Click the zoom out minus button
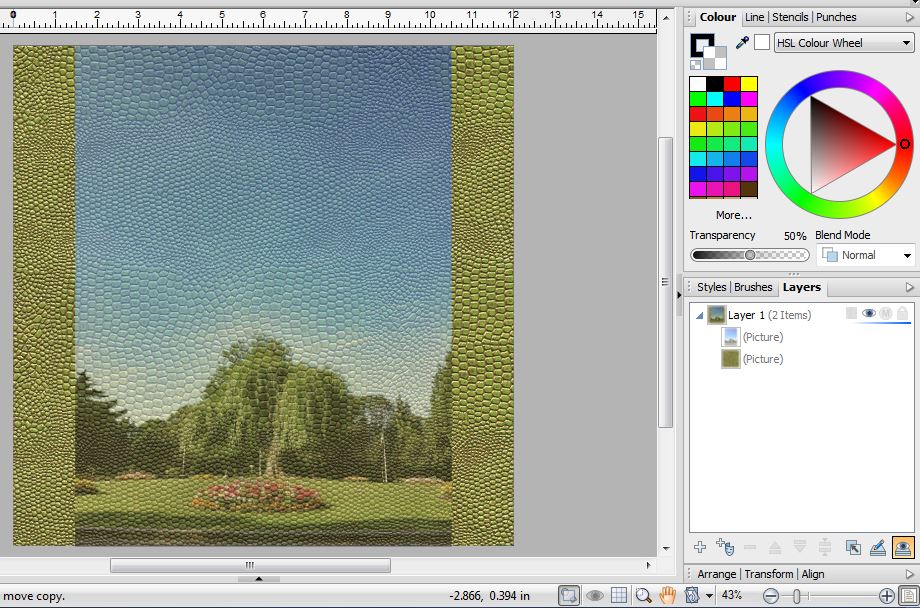920x608 pixels. [770, 596]
